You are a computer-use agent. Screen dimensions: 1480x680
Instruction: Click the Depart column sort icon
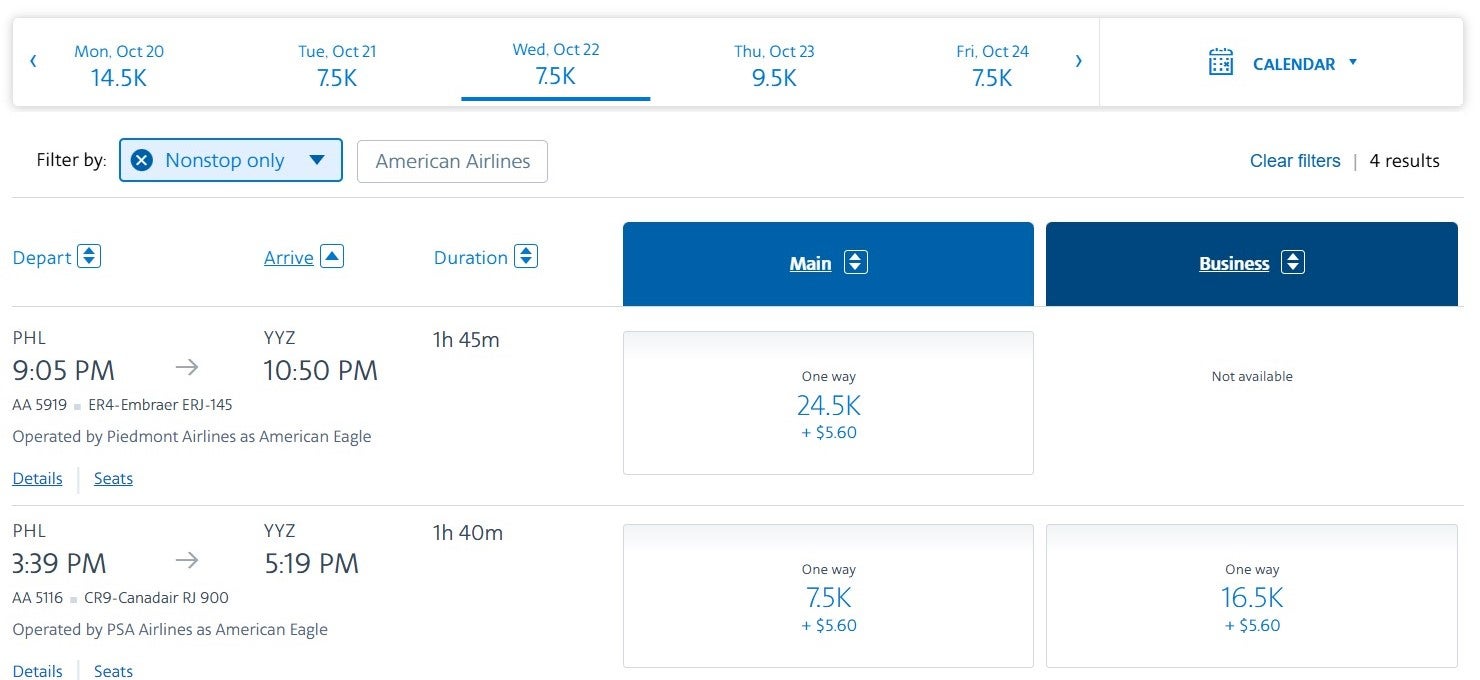[x=89, y=257]
